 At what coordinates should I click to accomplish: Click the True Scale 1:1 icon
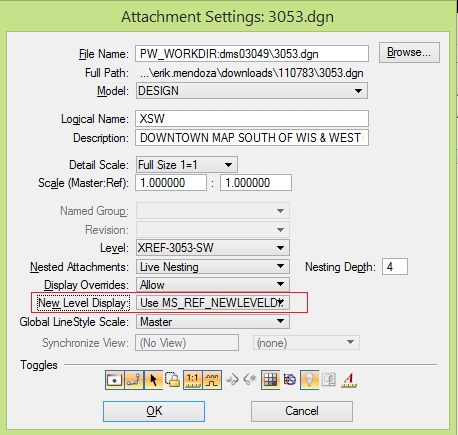(193, 380)
